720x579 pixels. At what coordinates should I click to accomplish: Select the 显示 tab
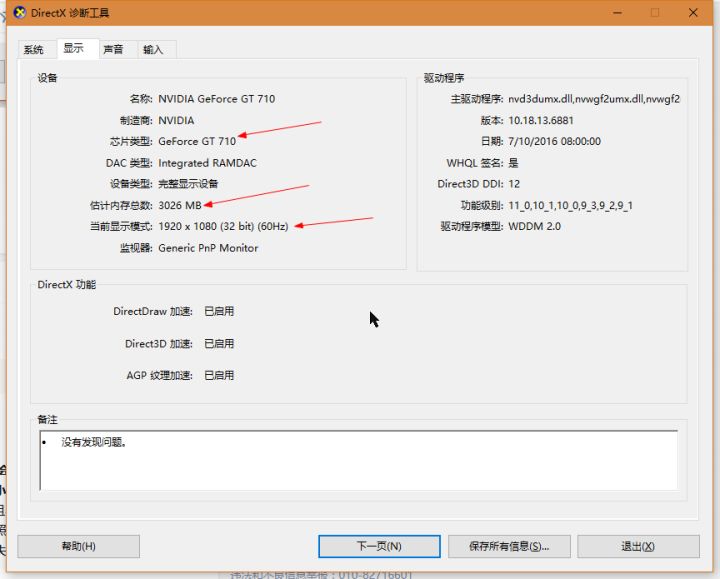73,49
